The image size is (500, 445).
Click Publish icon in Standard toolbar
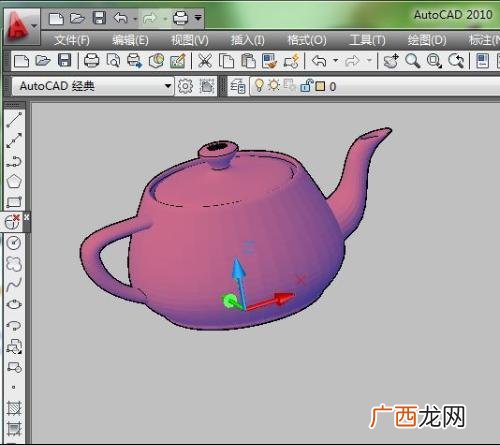(x=134, y=61)
